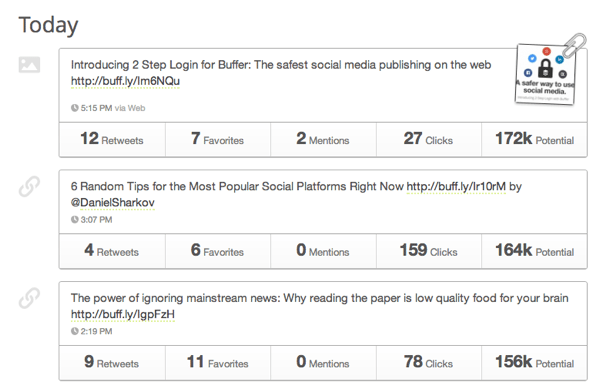Click the clock icon next to 3:07 PM

(x=75, y=220)
